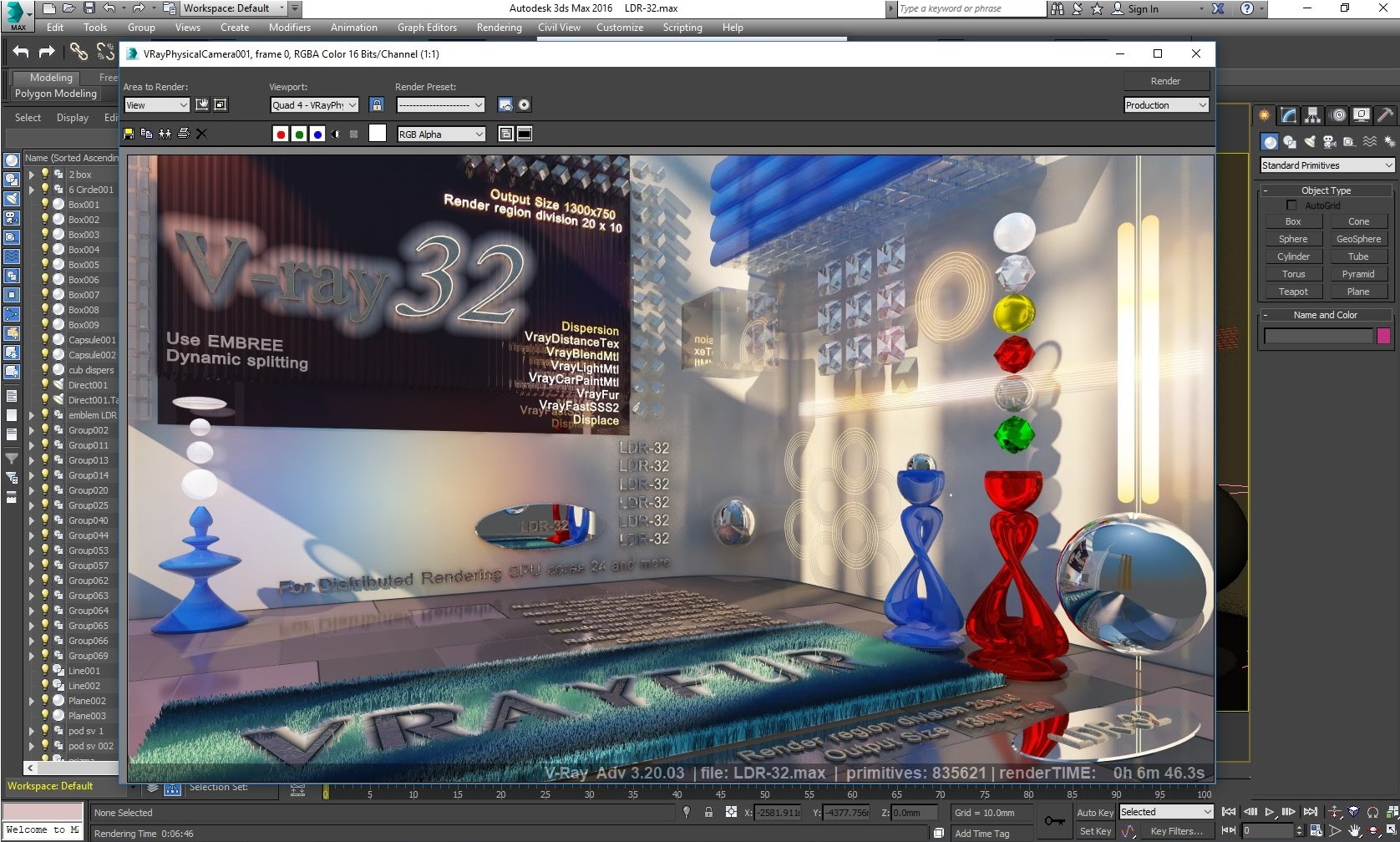Screen dimensions: 1400x842
Task: Click the magenta object color swatch
Action: (1383, 336)
